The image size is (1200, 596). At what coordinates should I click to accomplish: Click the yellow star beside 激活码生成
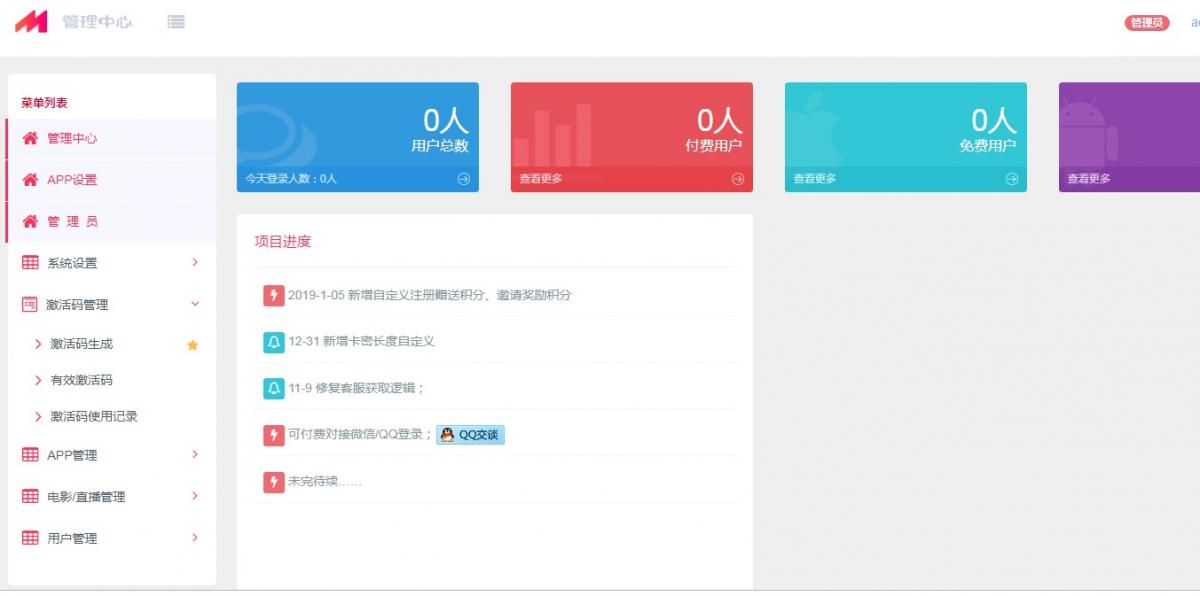click(x=193, y=345)
